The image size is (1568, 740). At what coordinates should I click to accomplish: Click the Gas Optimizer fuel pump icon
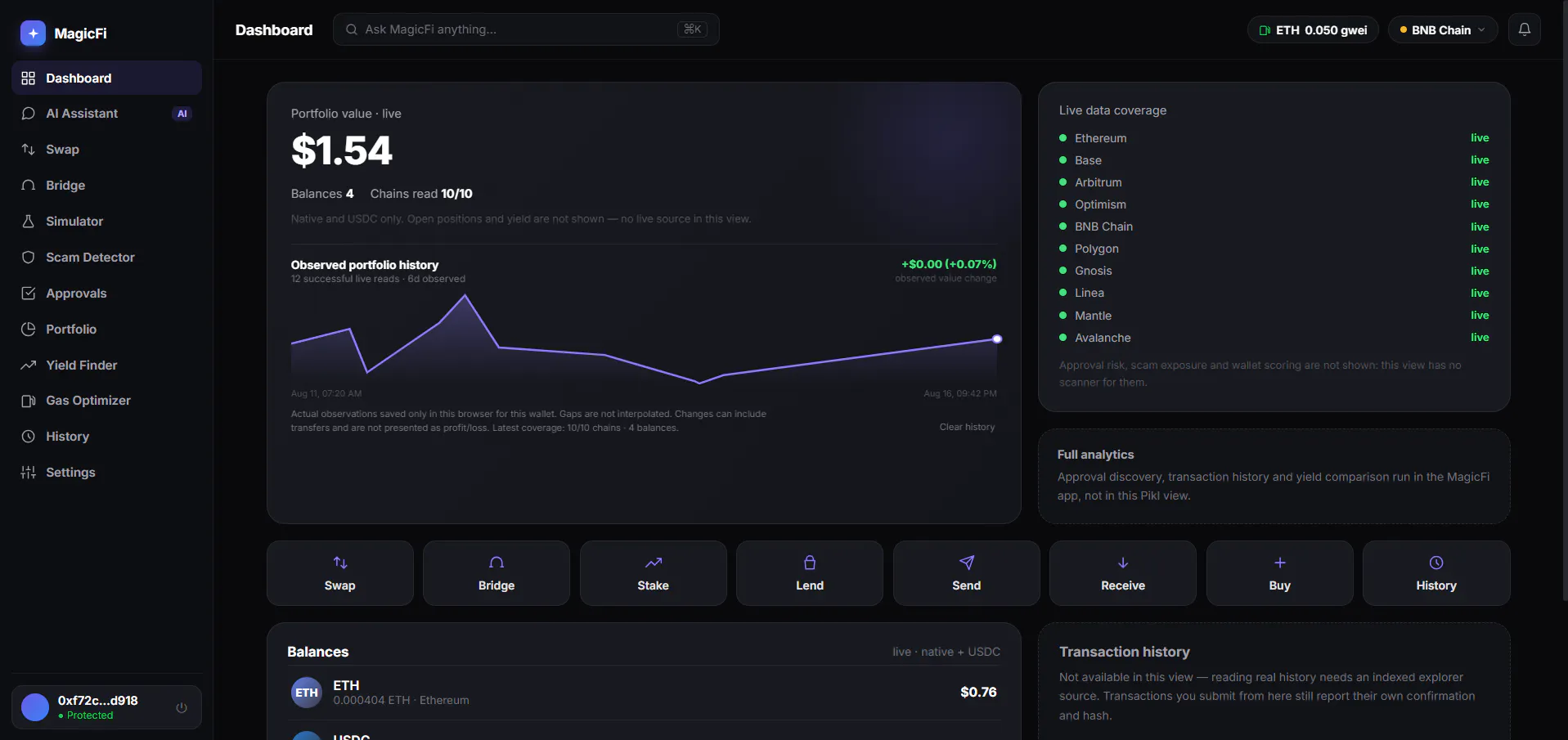click(x=29, y=401)
